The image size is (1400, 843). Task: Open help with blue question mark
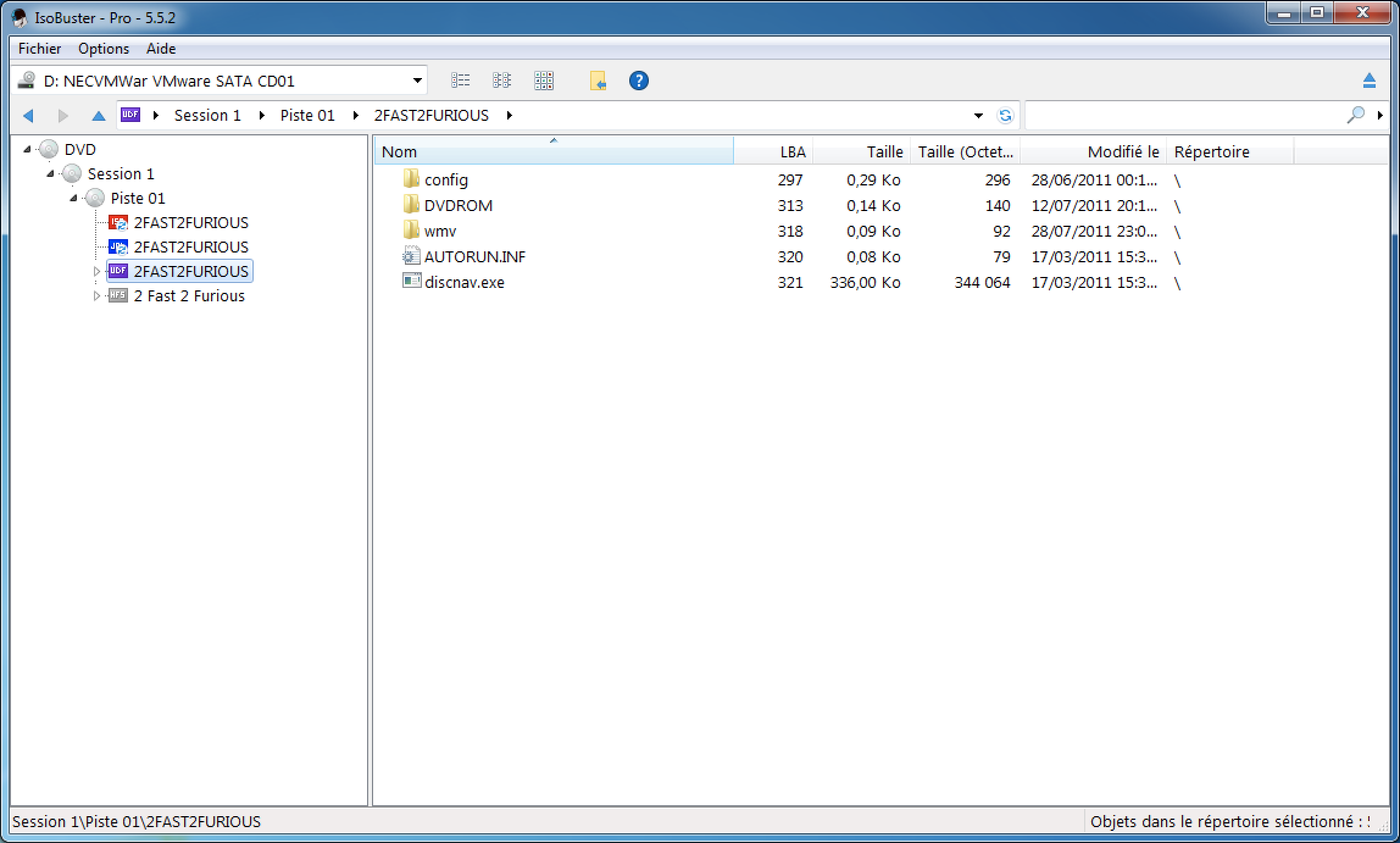coord(638,81)
